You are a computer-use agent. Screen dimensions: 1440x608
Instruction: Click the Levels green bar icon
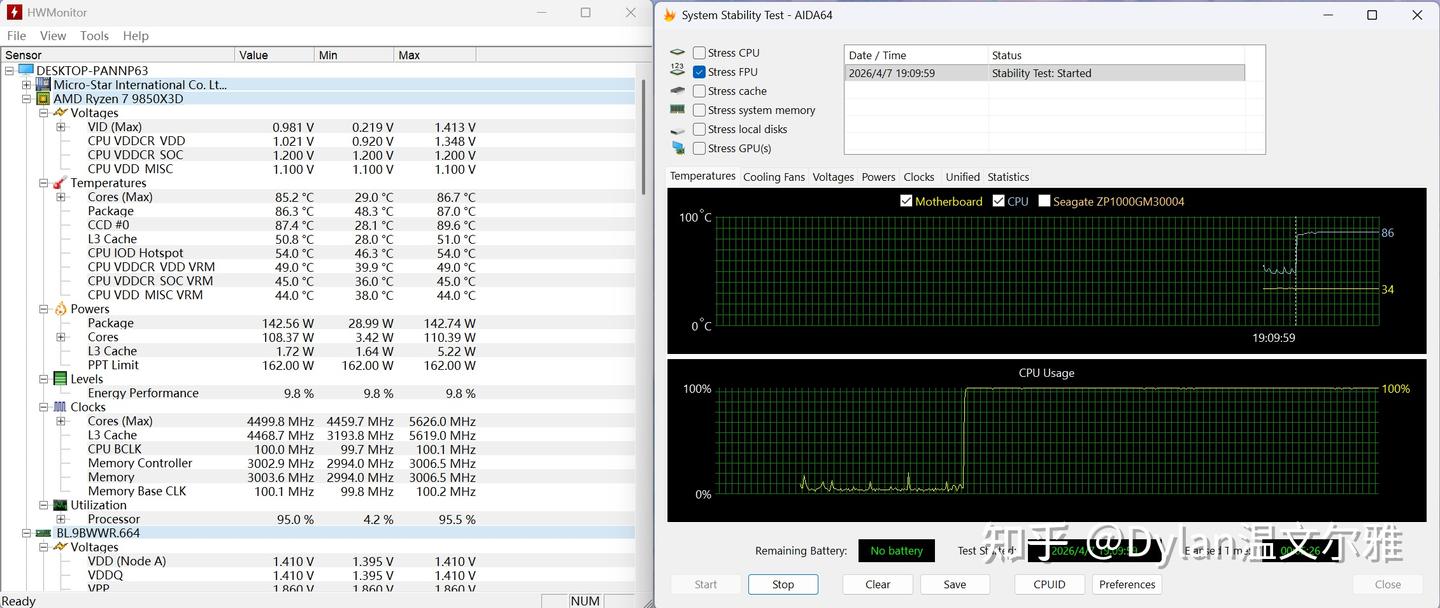pyautogui.click(x=60, y=379)
